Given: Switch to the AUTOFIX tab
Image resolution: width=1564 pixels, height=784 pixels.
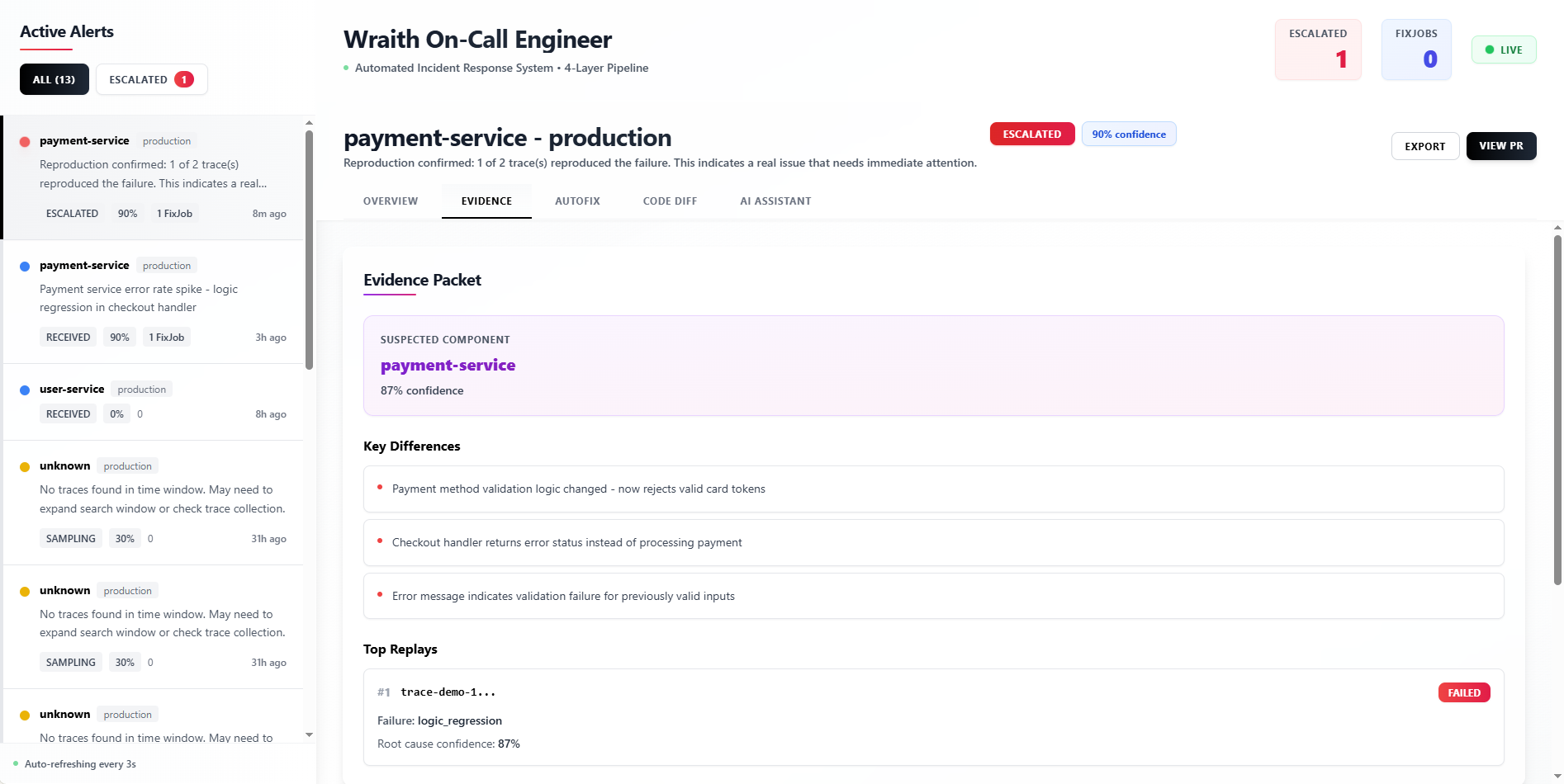Looking at the screenshot, I should (577, 201).
